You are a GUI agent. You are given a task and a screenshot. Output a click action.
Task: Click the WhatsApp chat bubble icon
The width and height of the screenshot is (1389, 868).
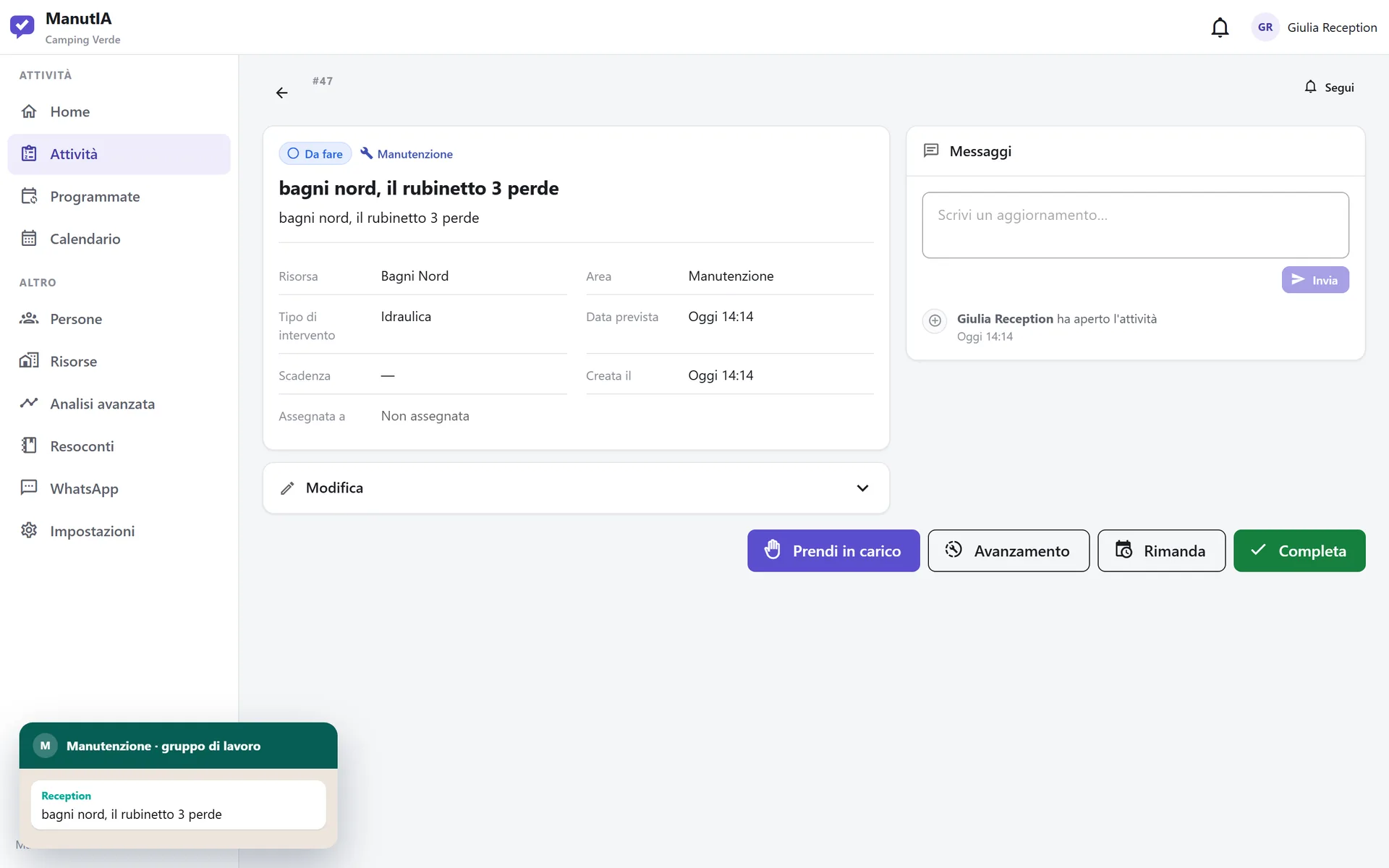click(x=29, y=488)
